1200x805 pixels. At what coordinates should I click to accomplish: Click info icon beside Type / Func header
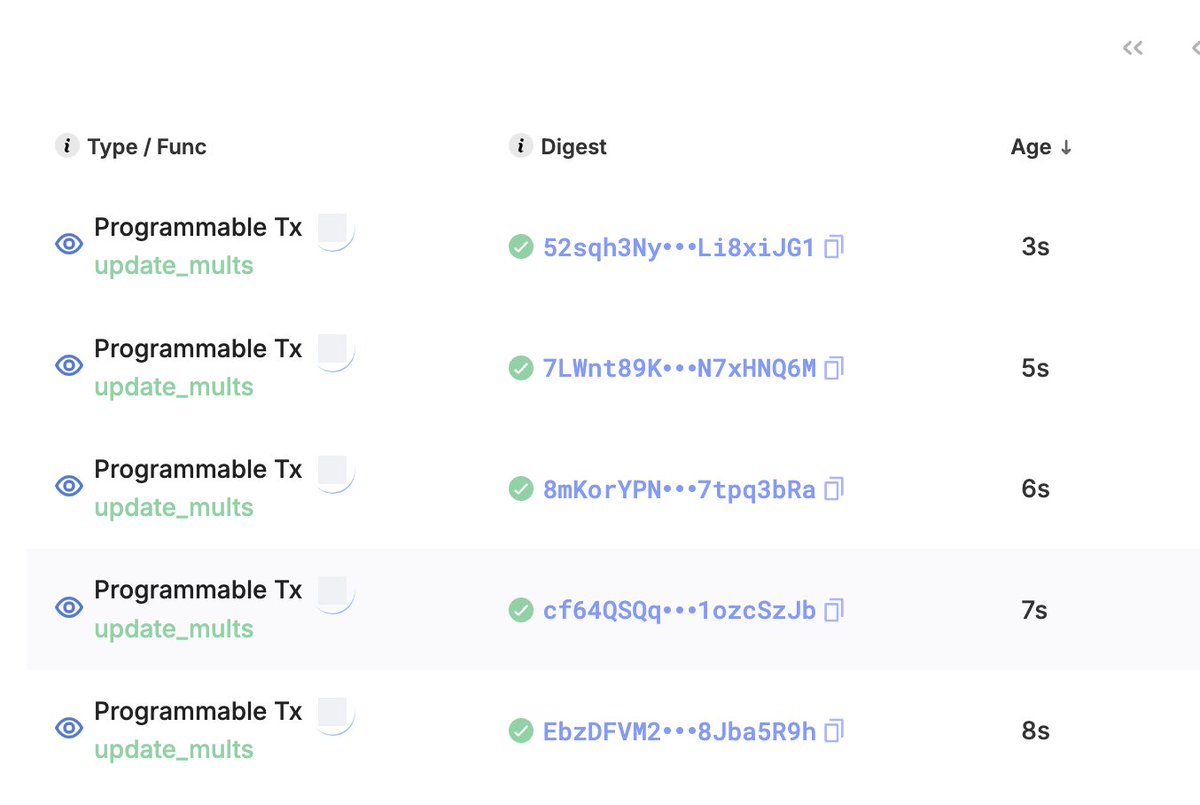67,146
